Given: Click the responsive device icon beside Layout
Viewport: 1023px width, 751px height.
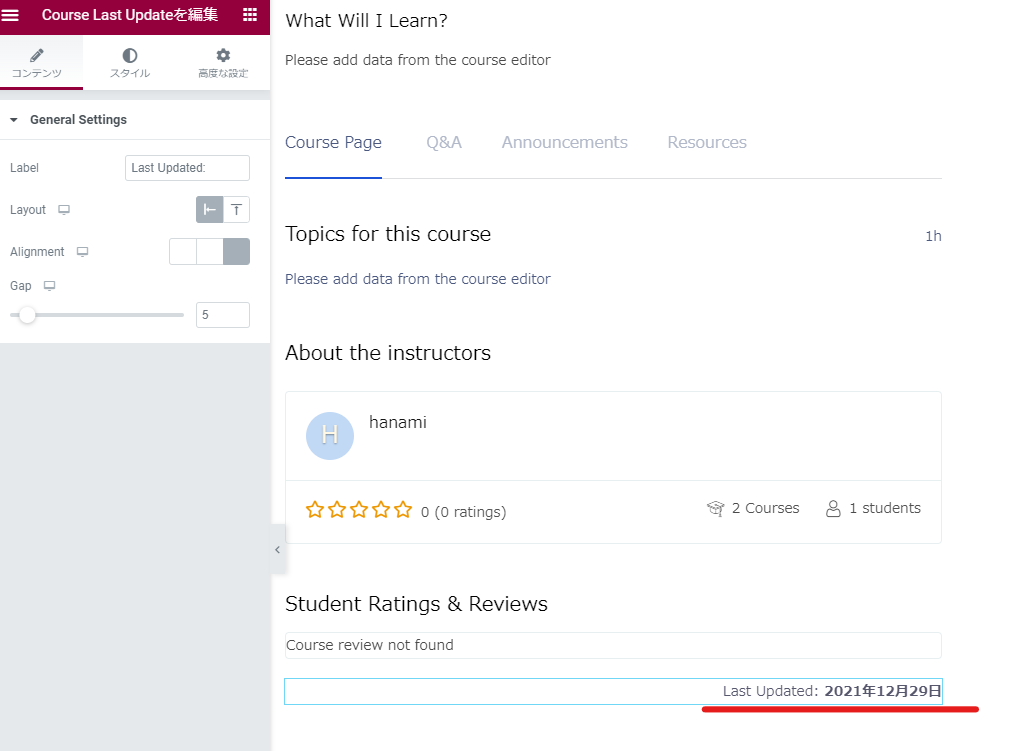Looking at the screenshot, I should tap(64, 210).
